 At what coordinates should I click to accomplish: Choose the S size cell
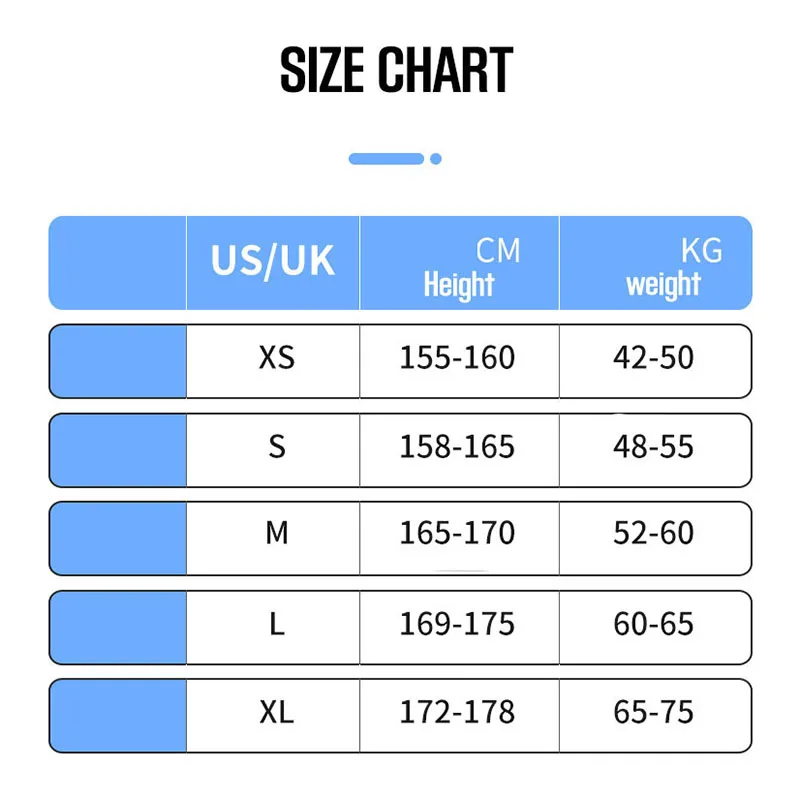coord(277,446)
